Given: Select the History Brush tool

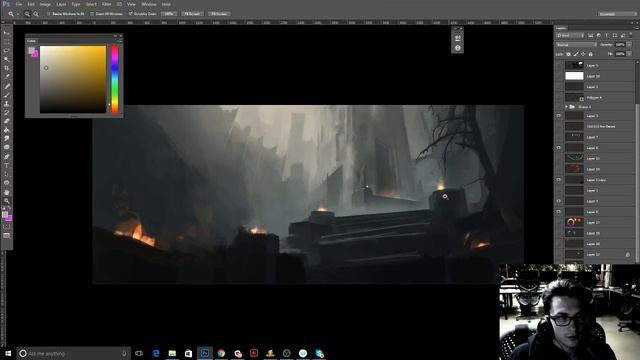Looking at the screenshot, I should point(6,113).
